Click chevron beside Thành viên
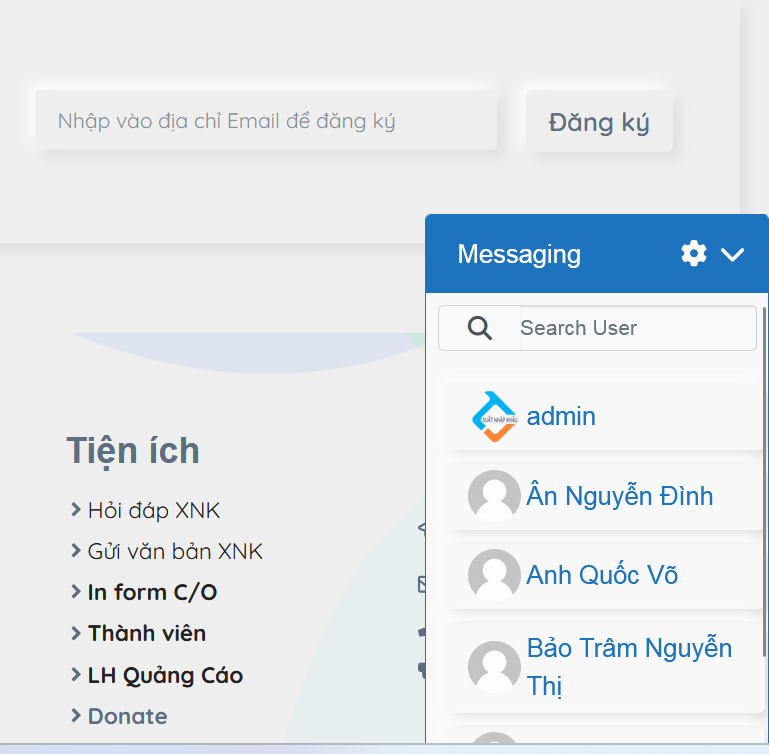Image resolution: width=769 pixels, height=754 pixels. click(76, 633)
